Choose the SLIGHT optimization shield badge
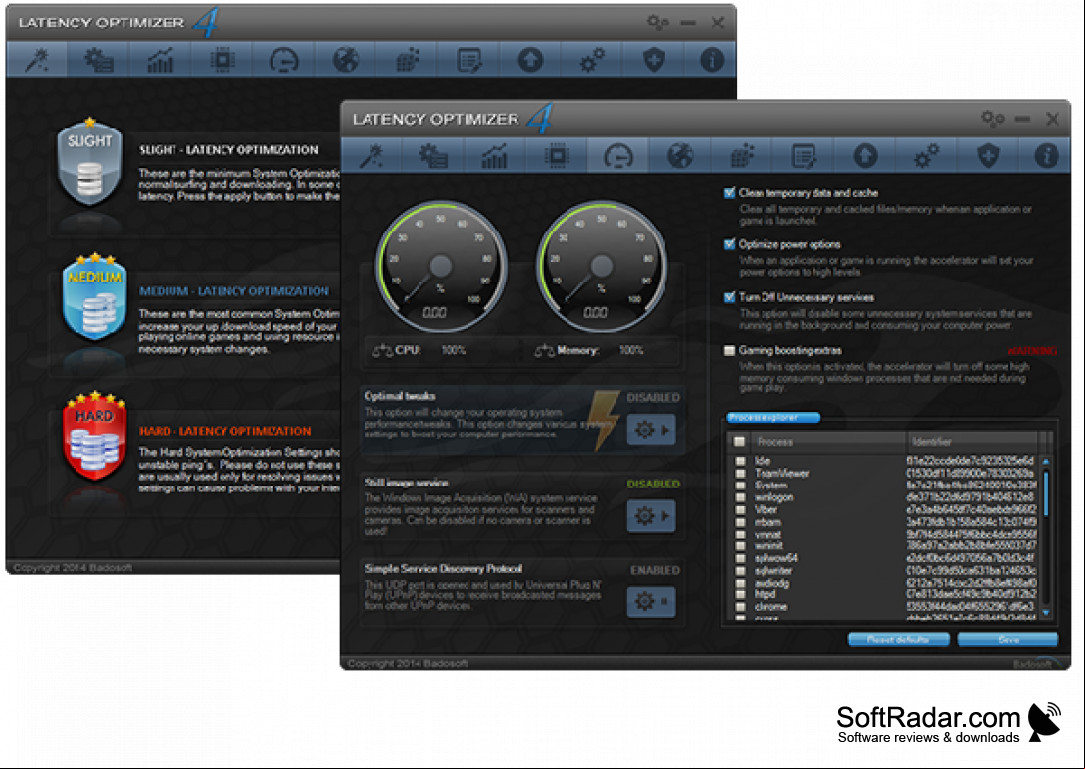 coord(90,163)
